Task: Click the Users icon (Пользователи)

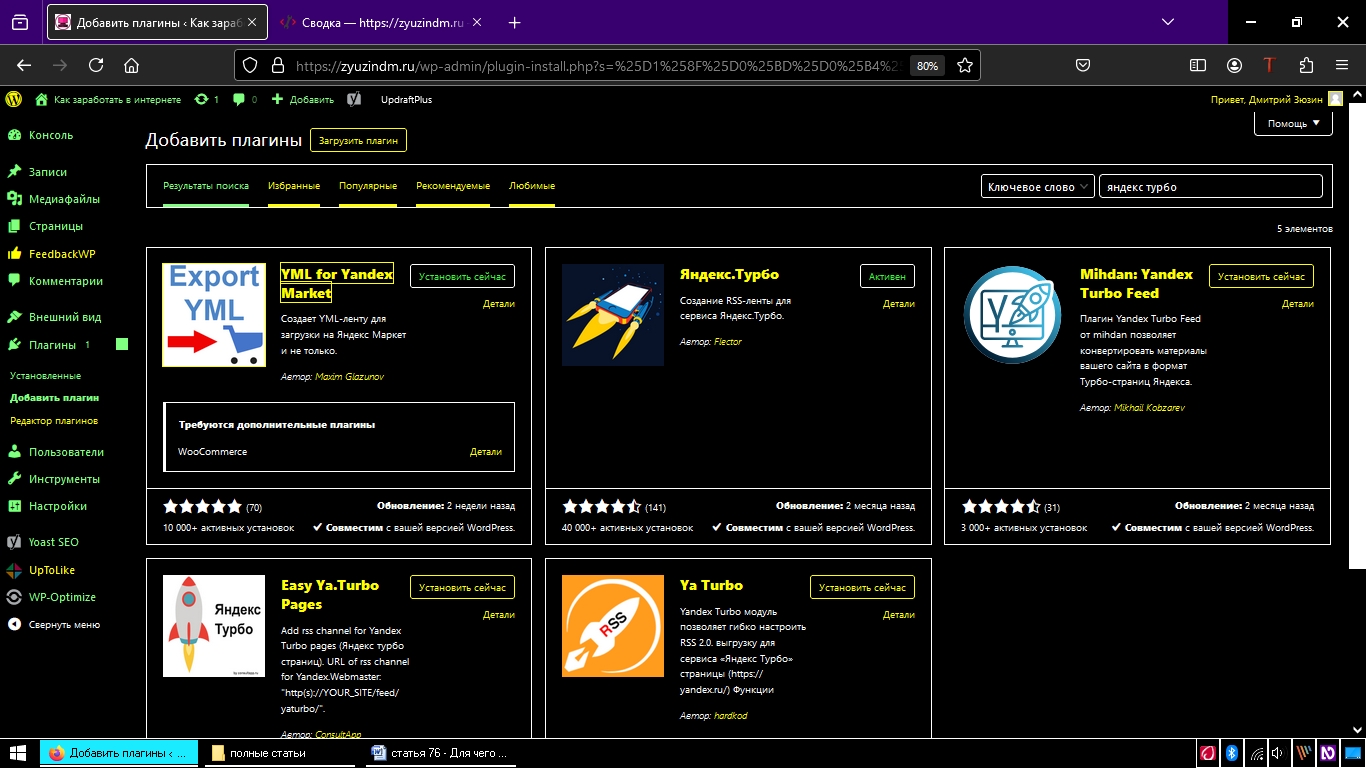Action: (x=14, y=452)
